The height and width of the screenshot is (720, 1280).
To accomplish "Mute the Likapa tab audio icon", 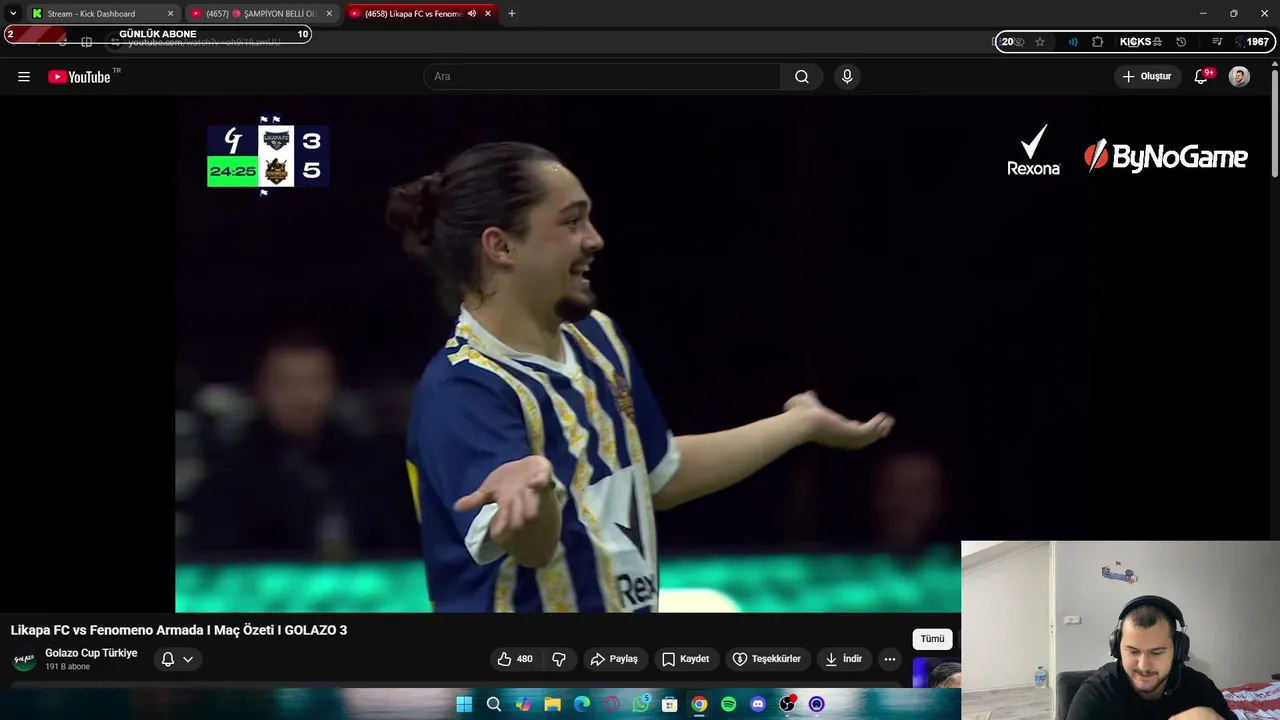I will pyautogui.click(x=472, y=14).
